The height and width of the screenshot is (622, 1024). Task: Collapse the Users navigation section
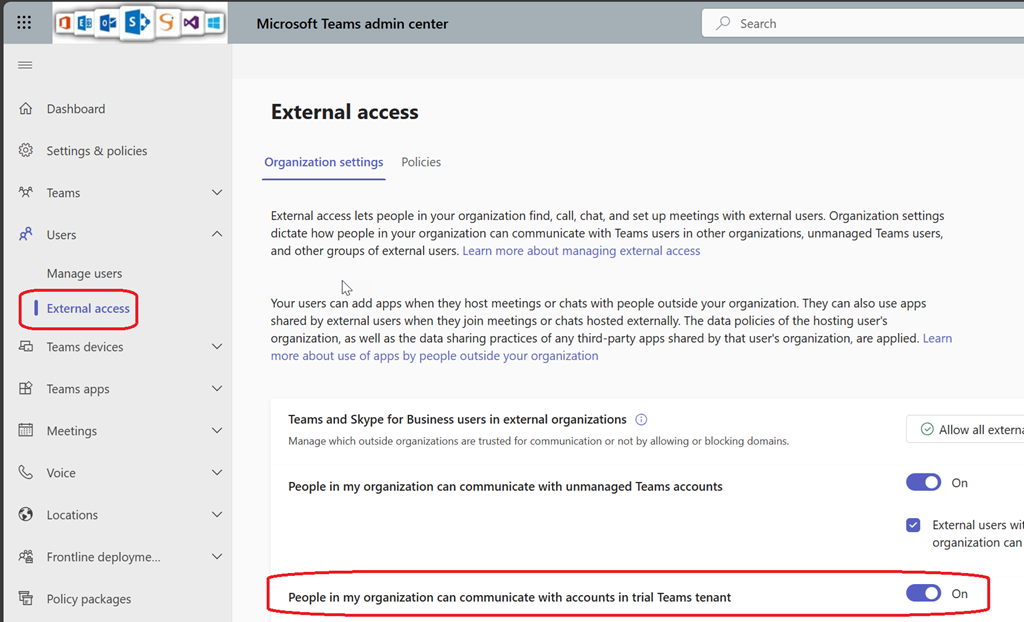pyautogui.click(x=217, y=235)
